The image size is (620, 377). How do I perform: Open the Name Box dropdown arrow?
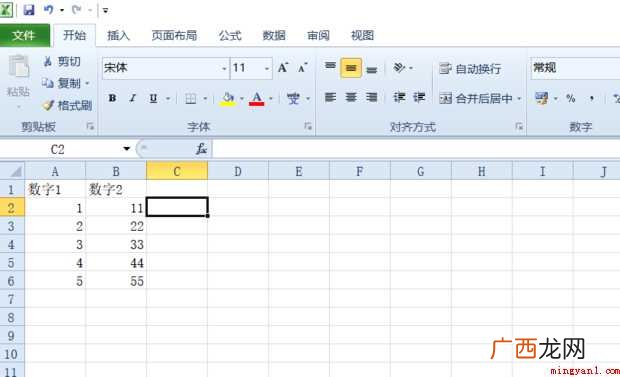click(127, 149)
